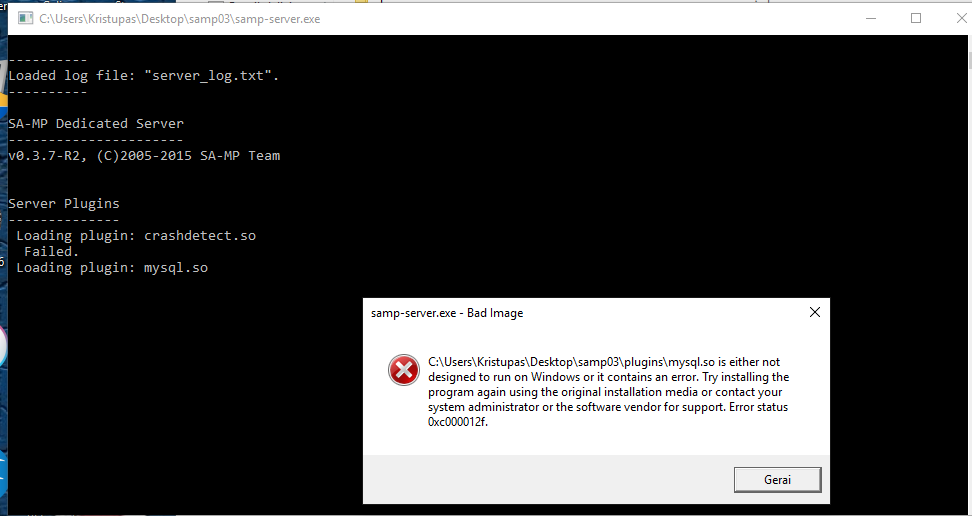972x516 pixels.
Task: Click the v0.3.7-R2 version line
Action: tap(144, 156)
